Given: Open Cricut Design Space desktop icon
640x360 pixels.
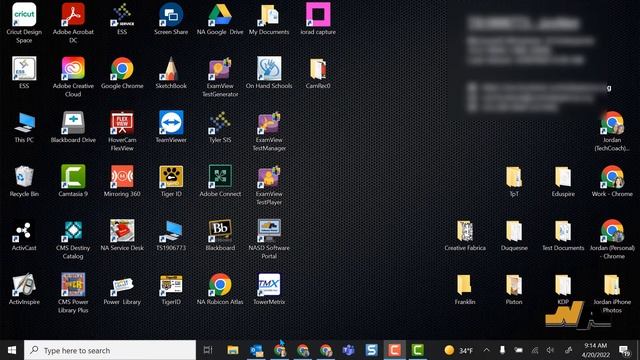Looking at the screenshot, I should coord(24,22).
